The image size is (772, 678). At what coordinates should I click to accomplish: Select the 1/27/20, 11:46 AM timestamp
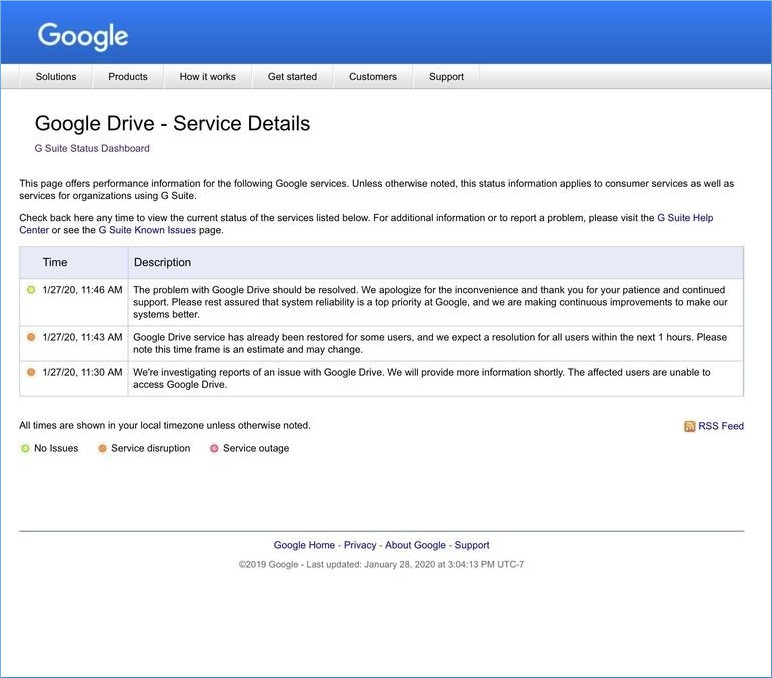point(82,290)
